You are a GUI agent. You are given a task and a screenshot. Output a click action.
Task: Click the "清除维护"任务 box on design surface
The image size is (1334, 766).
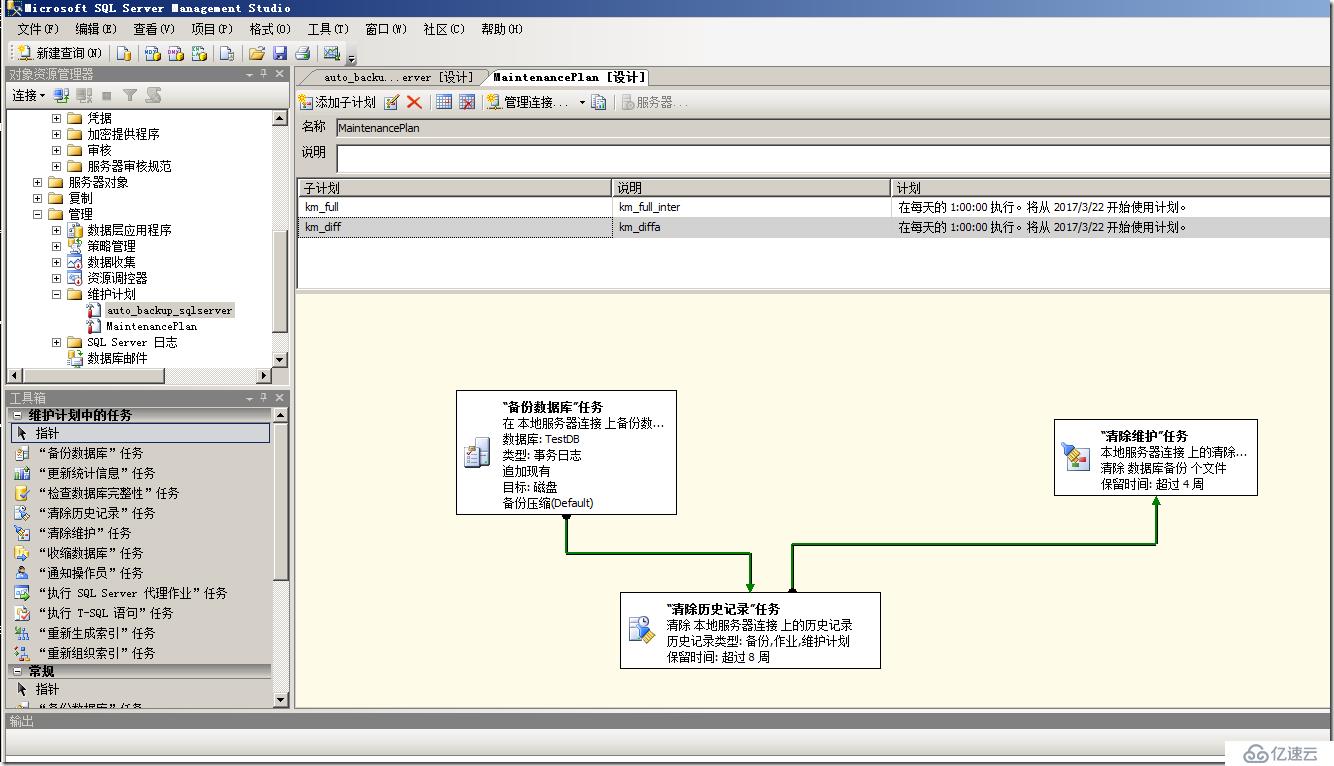1156,457
